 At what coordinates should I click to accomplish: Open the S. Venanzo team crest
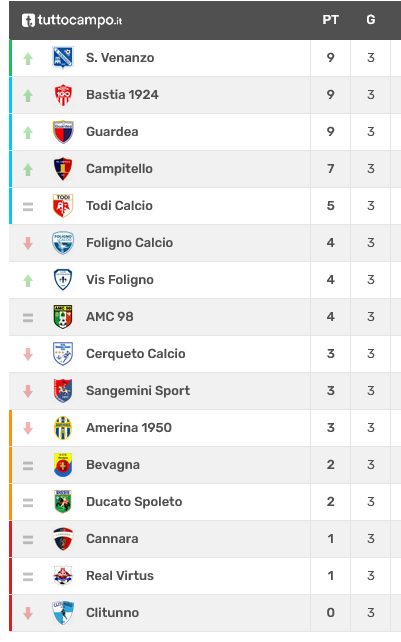click(x=63, y=57)
